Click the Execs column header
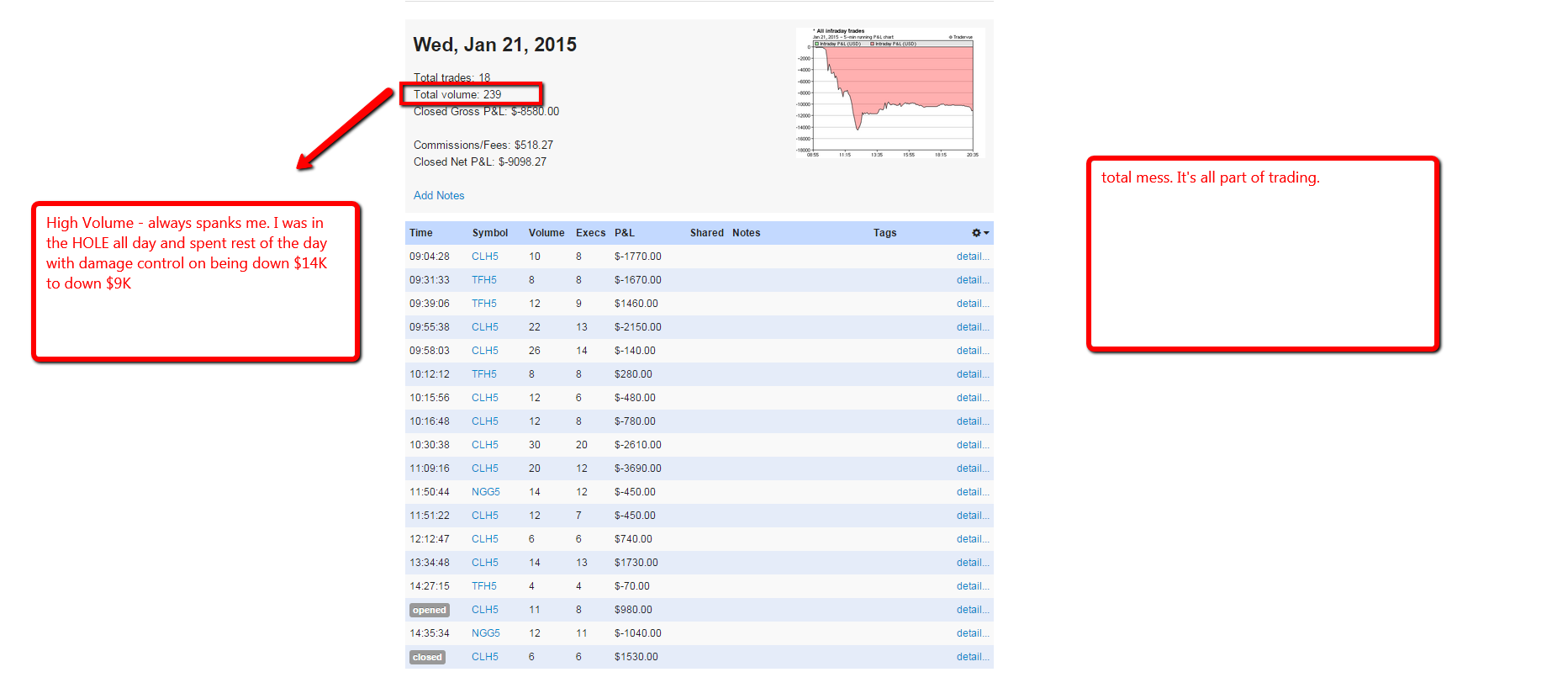Image resolution: width=1568 pixels, height=688 pixels. pyautogui.click(x=591, y=233)
